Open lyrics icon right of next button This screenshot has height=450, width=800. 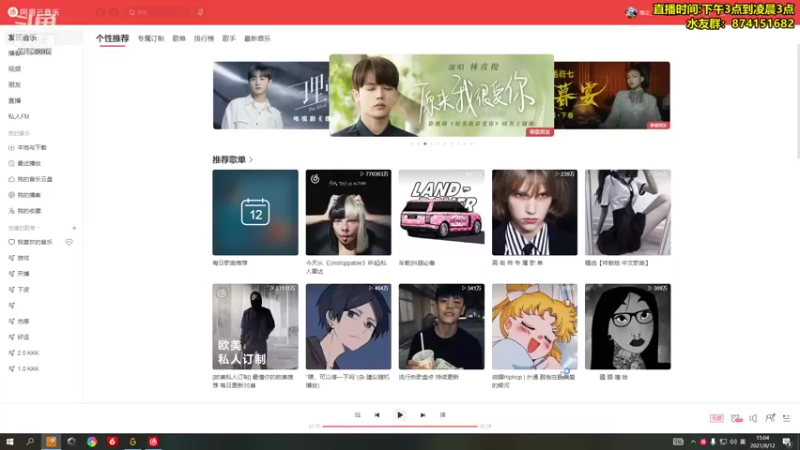[x=442, y=415]
